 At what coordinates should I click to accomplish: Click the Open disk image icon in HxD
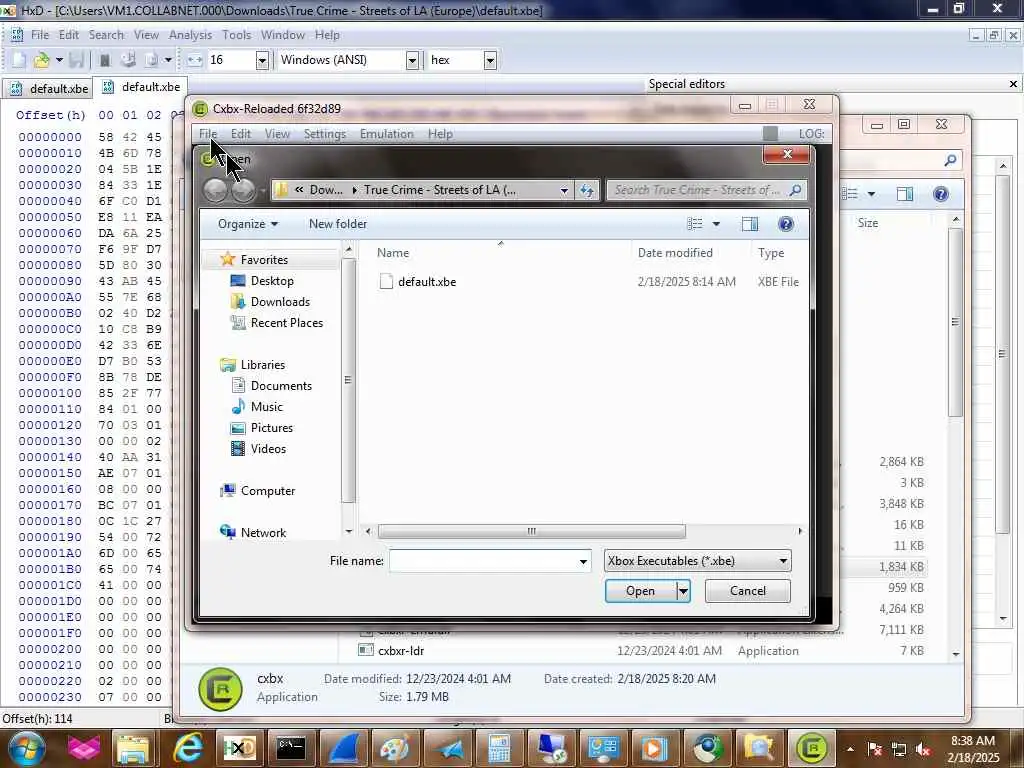[152, 60]
